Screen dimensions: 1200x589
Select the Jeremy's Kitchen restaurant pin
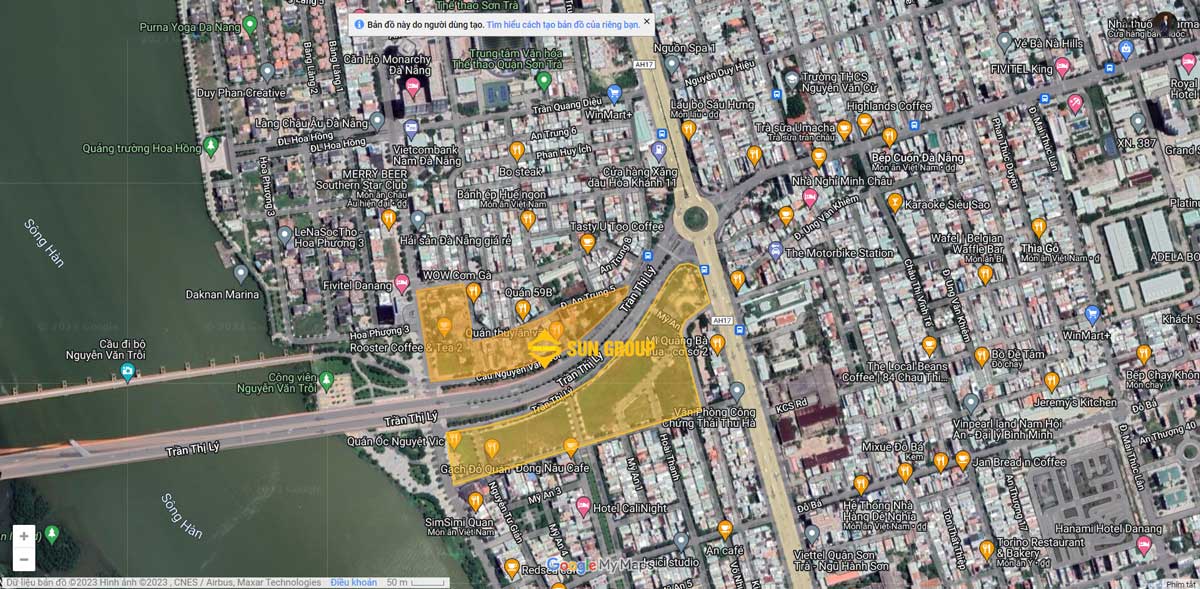tap(1051, 381)
